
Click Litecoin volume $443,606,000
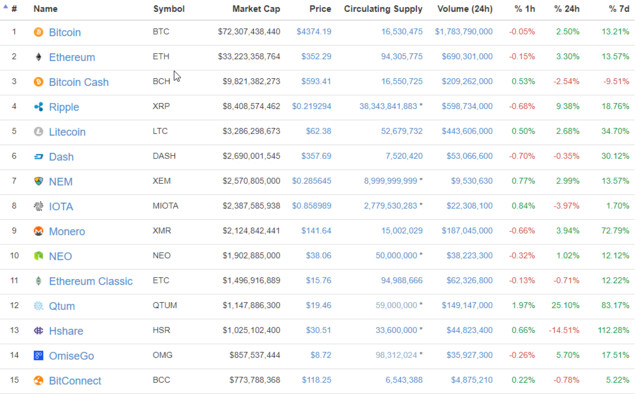[x=467, y=131]
